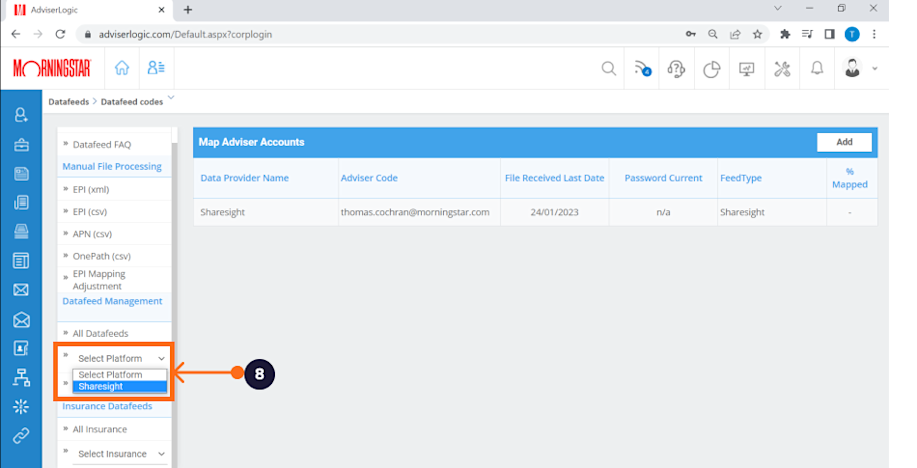Click the open envelope icon in left sidebar
Screen dimensions: 917x468
click(21, 319)
